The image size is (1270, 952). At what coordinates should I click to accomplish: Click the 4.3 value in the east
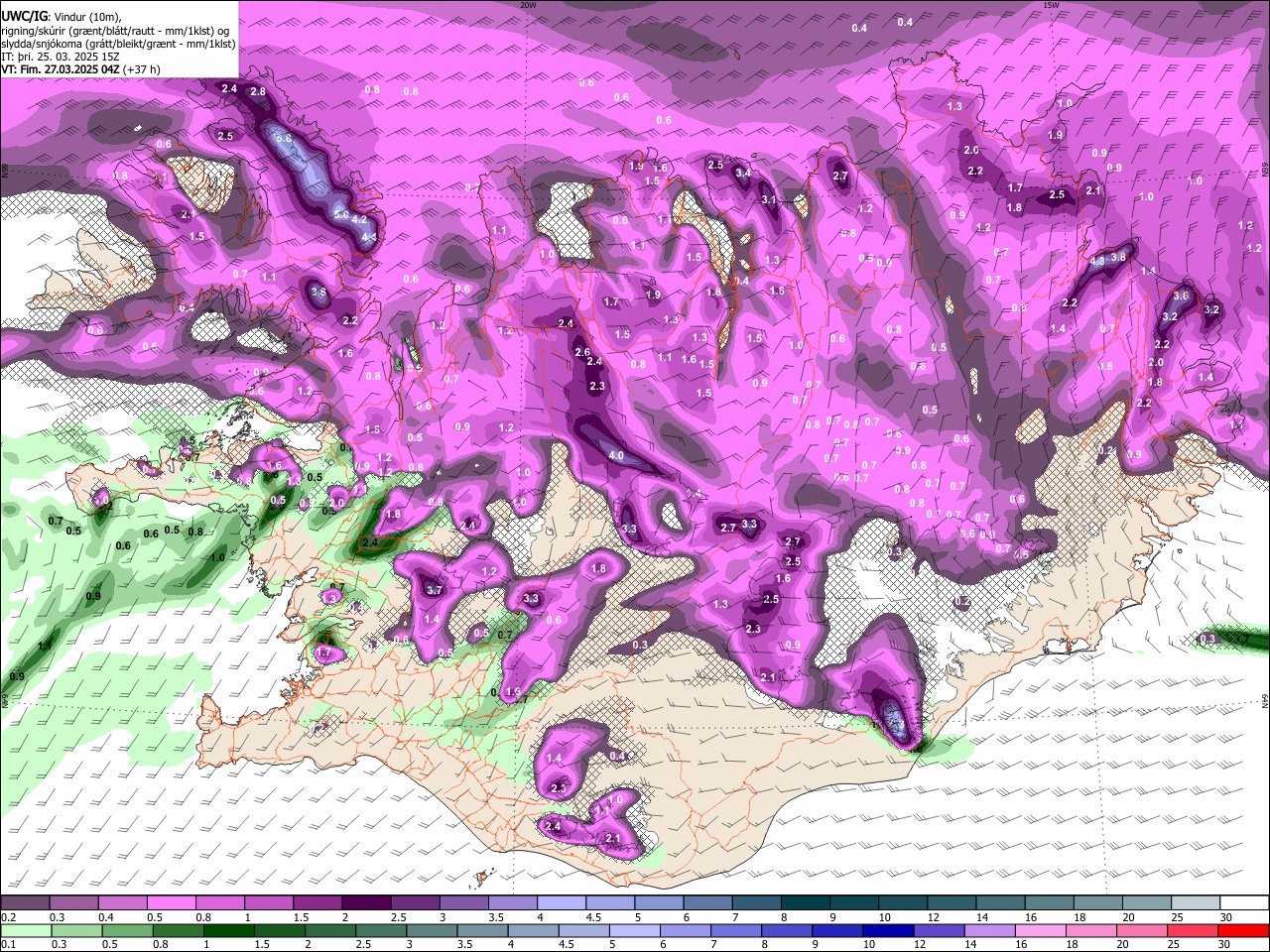coord(1097,261)
